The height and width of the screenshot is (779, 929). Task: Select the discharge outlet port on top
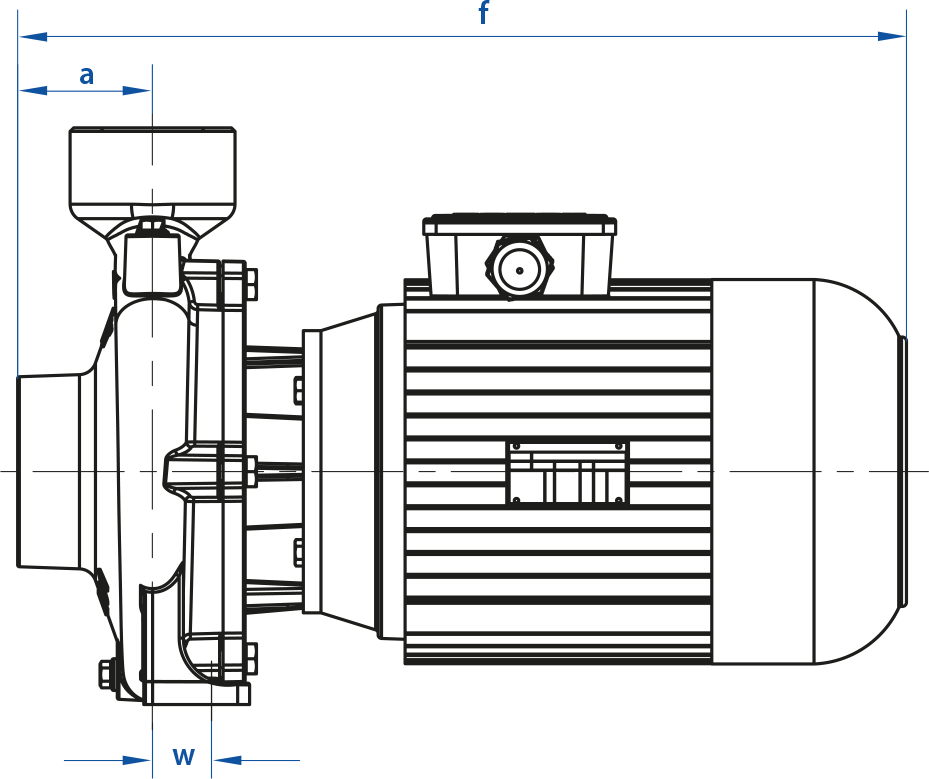pyautogui.click(x=152, y=165)
